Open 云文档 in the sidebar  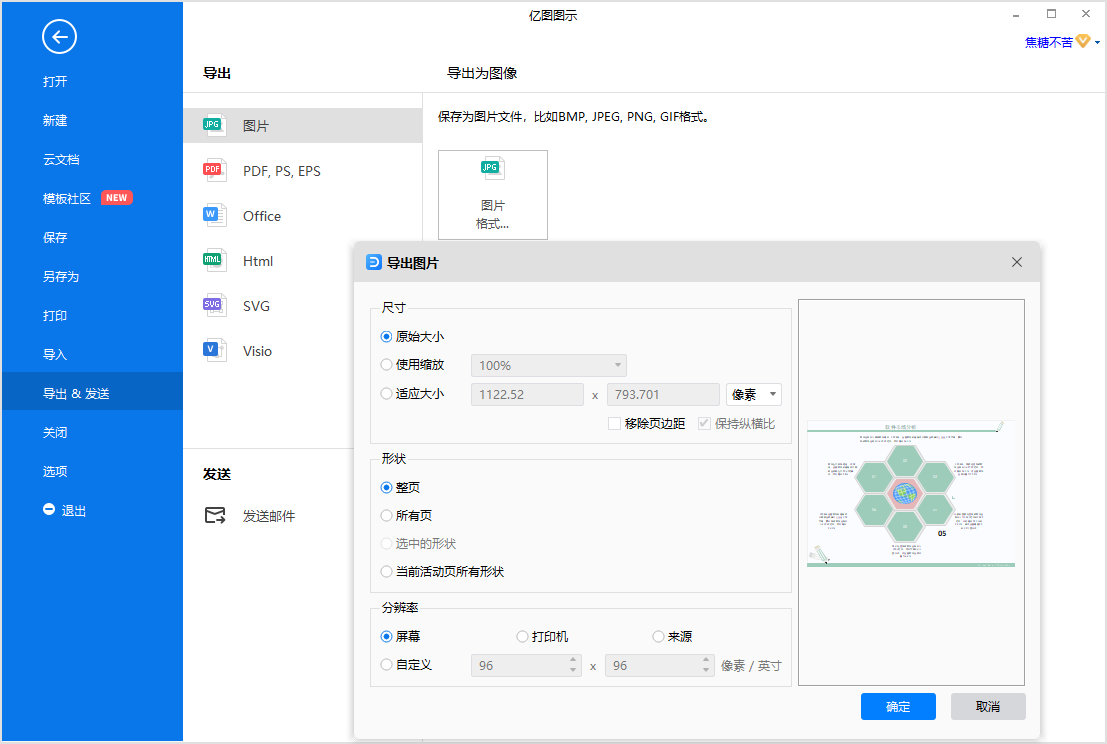tap(61, 160)
